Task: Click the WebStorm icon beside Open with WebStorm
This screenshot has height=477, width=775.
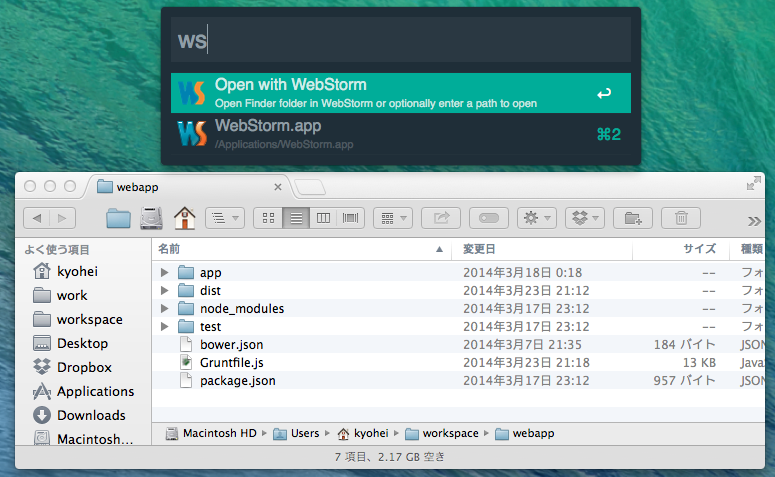Action: [x=191, y=93]
